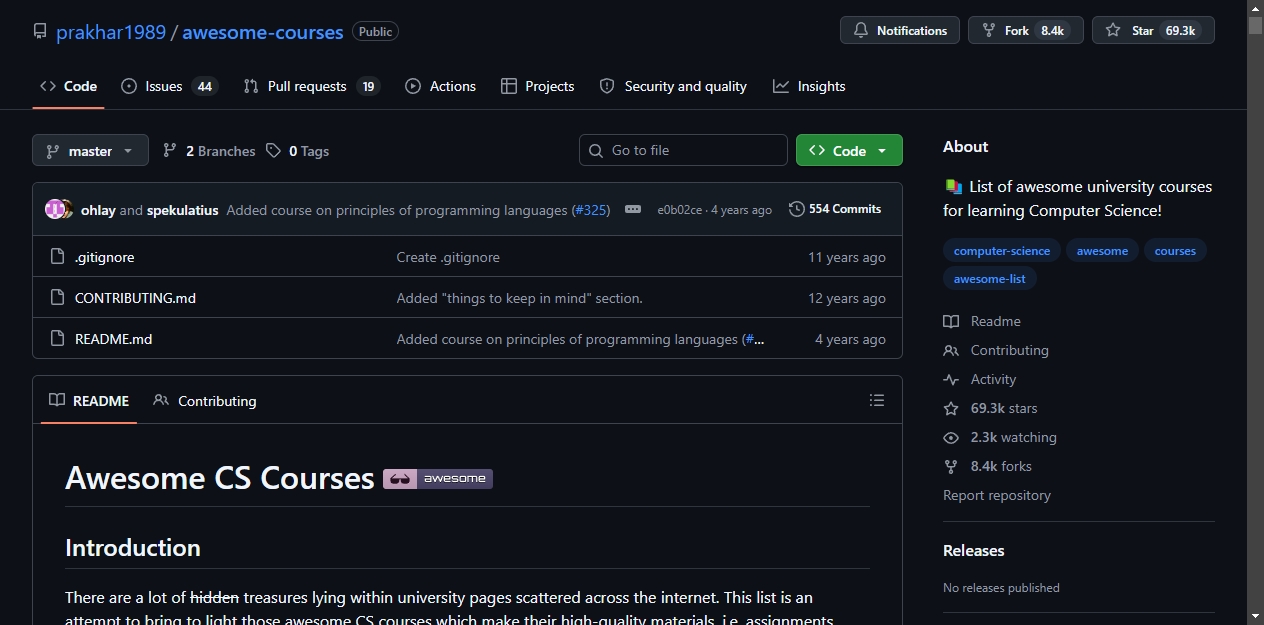Open the Projects tab
This screenshot has width=1264, height=625.
coord(537,86)
